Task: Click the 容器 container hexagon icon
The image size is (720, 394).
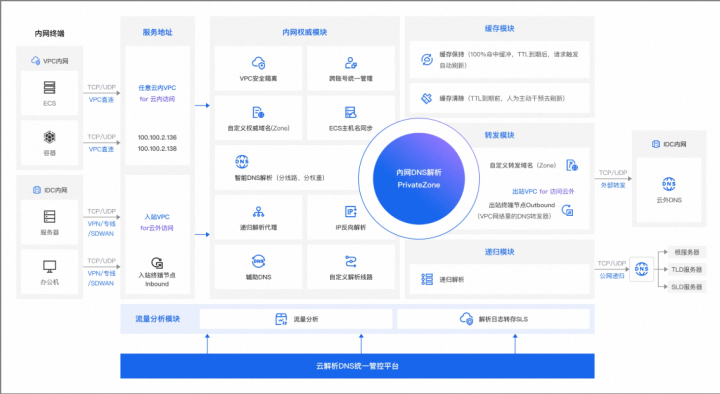Action: click(50, 137)
